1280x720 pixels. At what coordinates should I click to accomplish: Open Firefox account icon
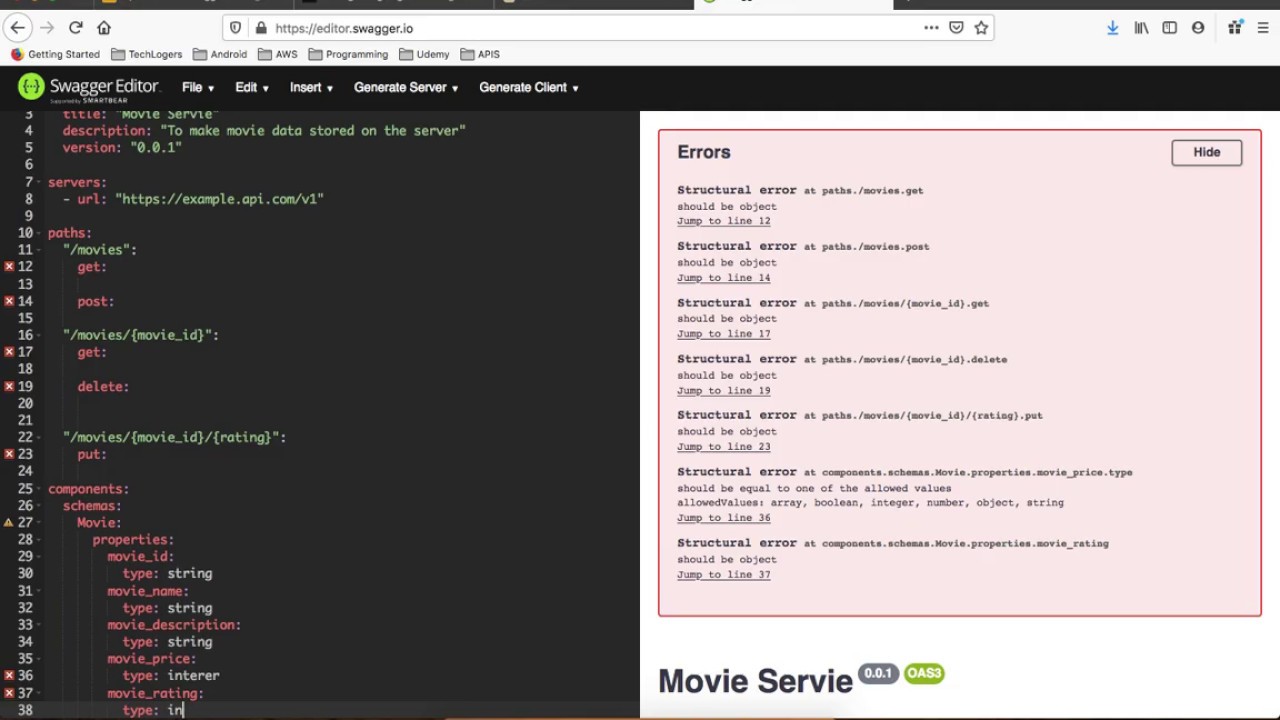(1198, 28)
